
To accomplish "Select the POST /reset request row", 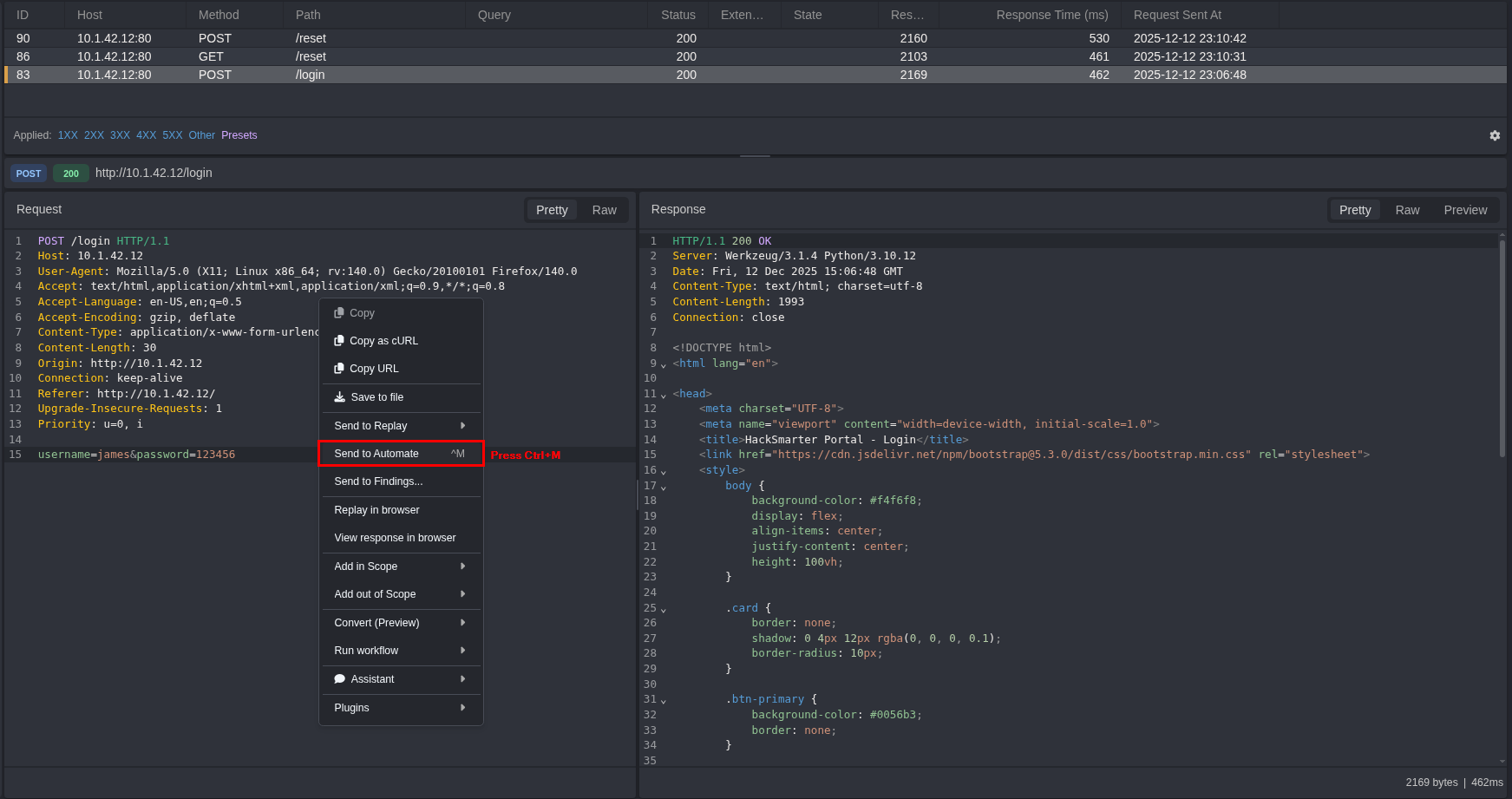I will click(347, 38).
